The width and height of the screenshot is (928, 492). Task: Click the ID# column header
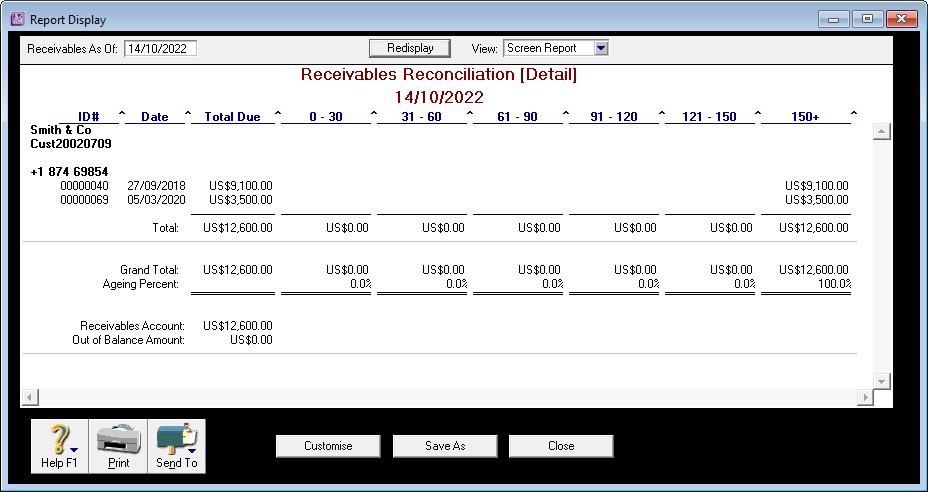[88, 117]
